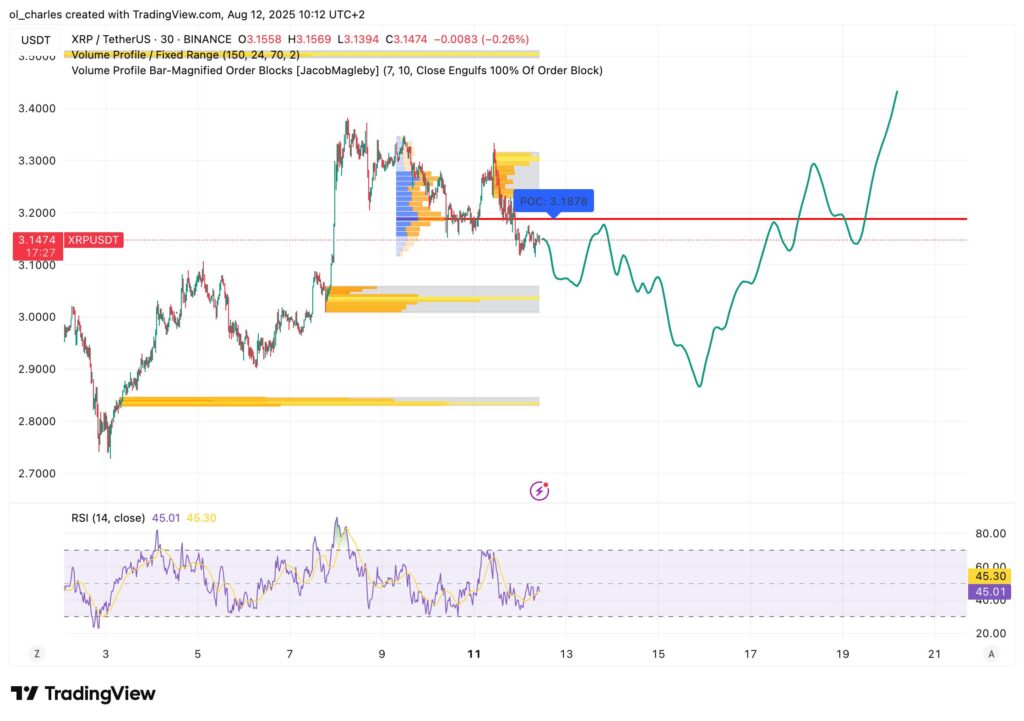Click the red XRPUSDT price tag on the axis
This screenshot has height=721, width=1024.
[x=91, y=240]
